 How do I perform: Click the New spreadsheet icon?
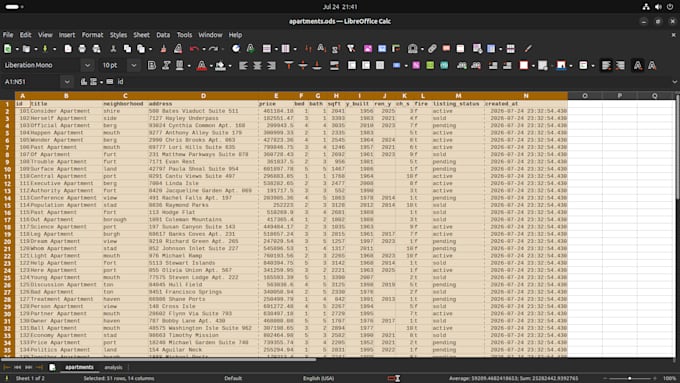click(8, 49)
